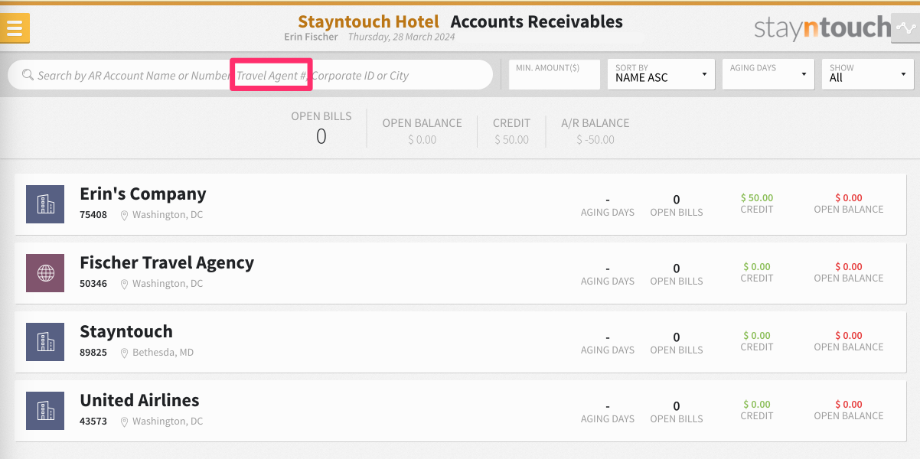Click $50.00 credit for Erin's Company
Screen dimensions: 920x459
pyautogui.click(x=757, y=198)
